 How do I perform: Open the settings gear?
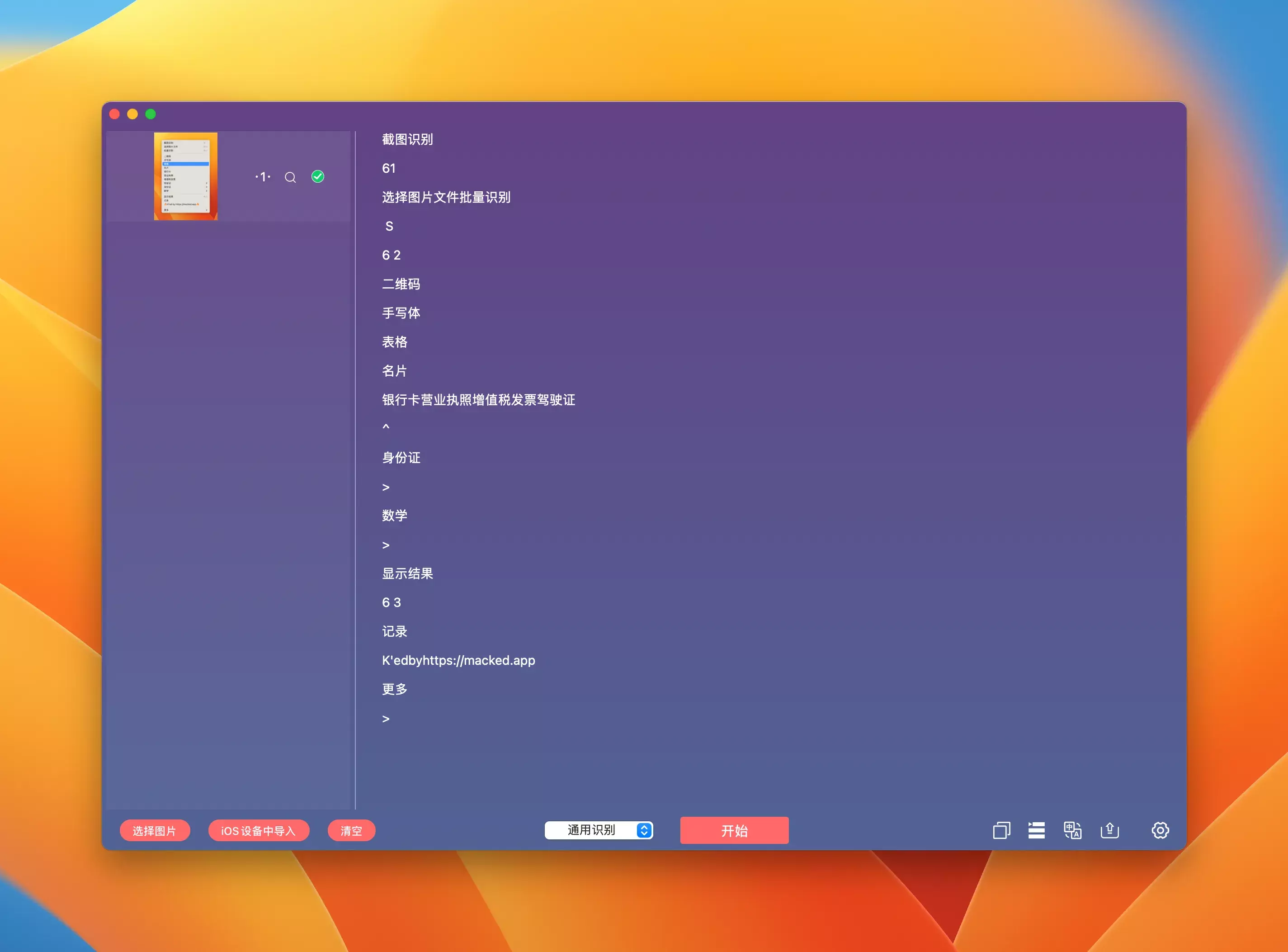point(1160,830)
